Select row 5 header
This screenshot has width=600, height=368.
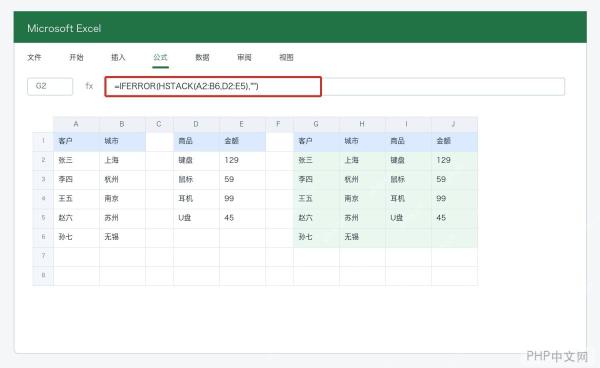coord(43,218)
